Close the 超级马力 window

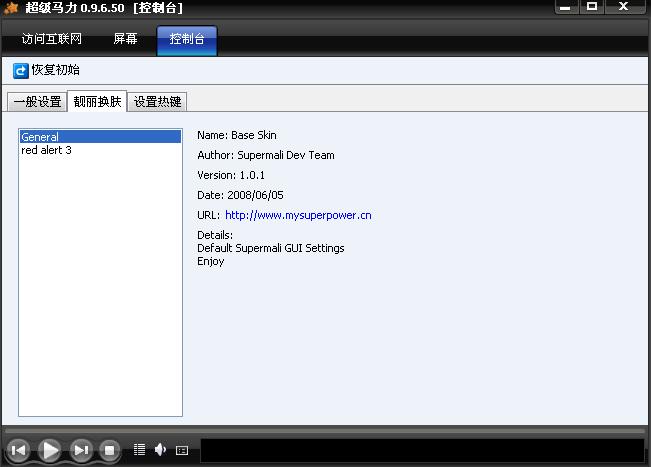[624, 7]
